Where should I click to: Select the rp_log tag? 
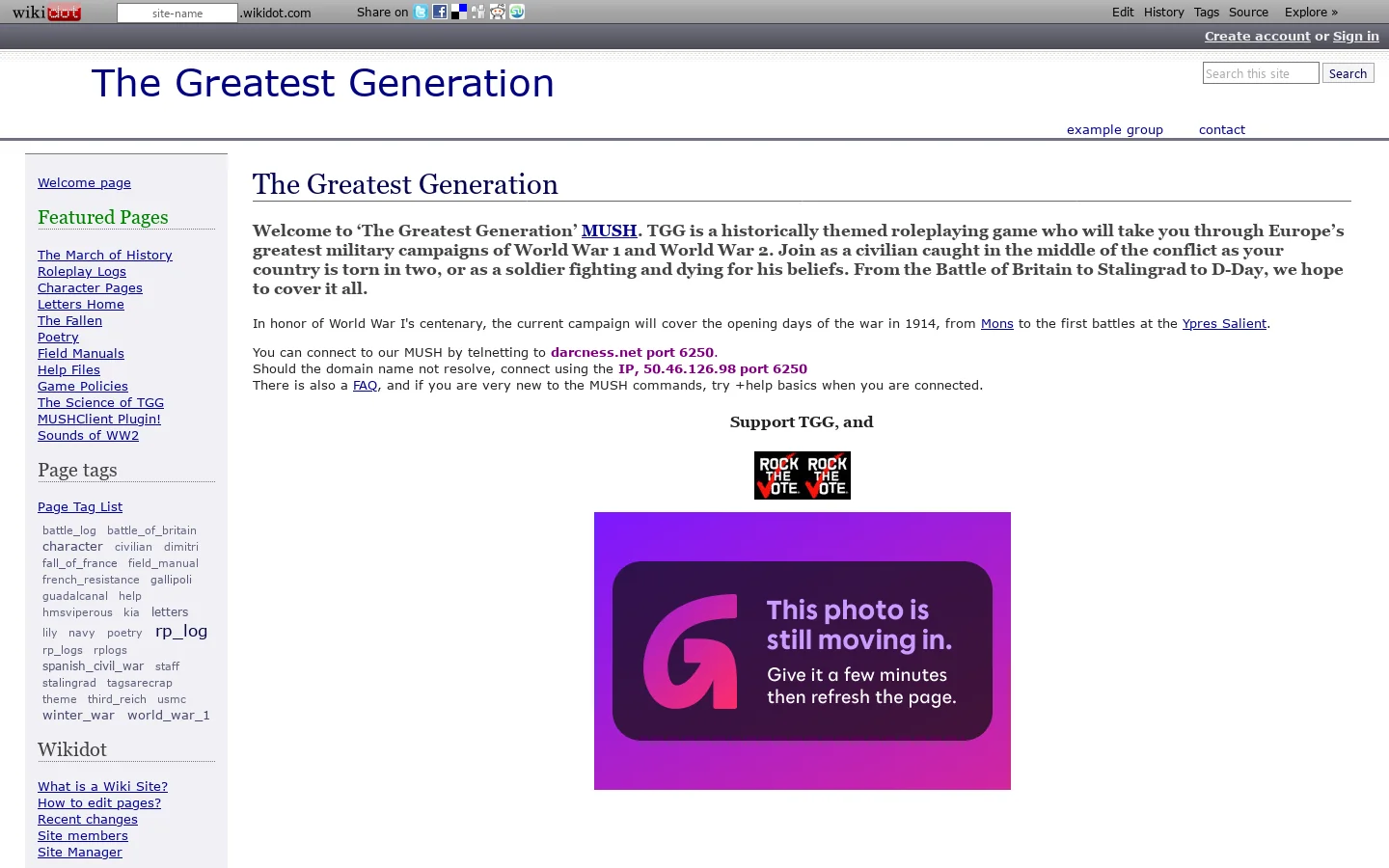(181, 631)
